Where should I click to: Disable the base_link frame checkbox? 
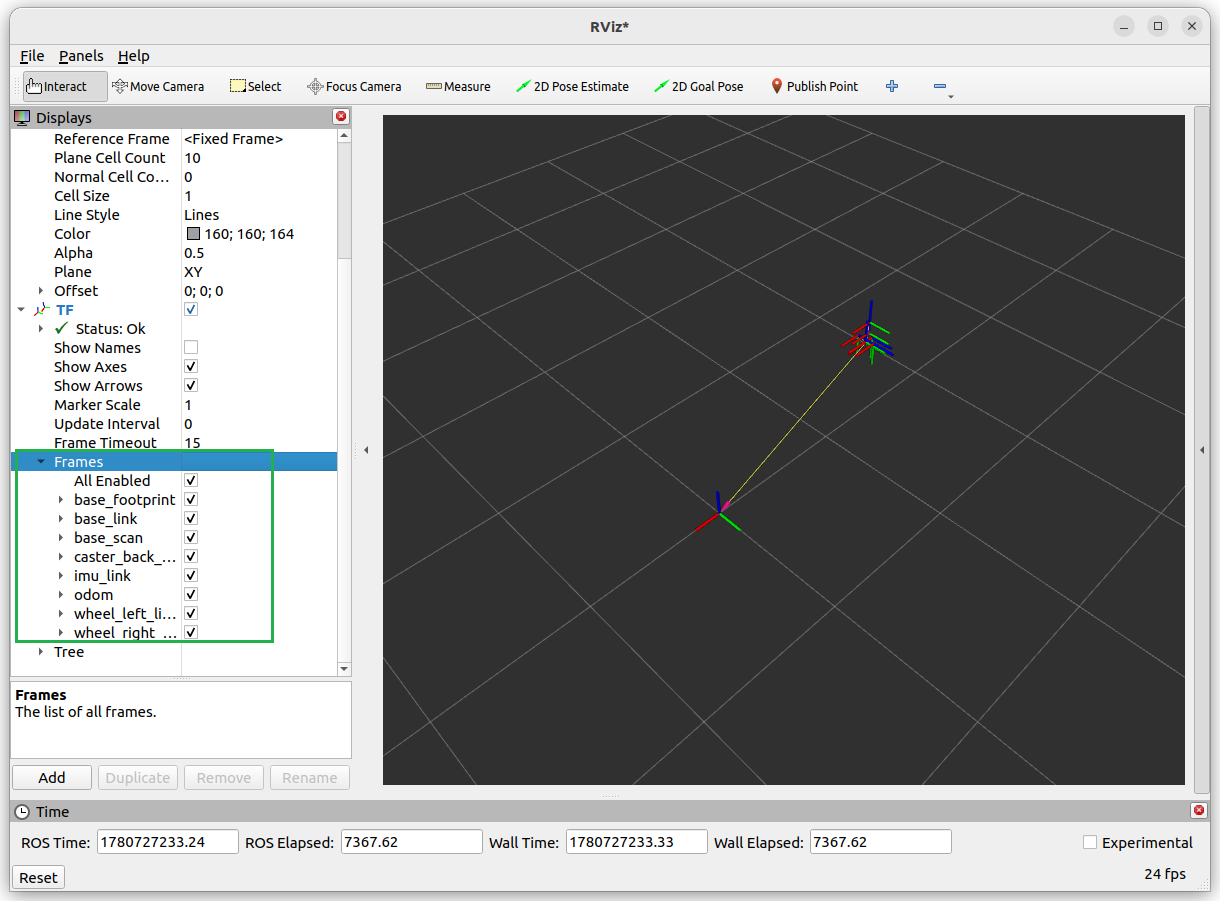pos(191,519)
